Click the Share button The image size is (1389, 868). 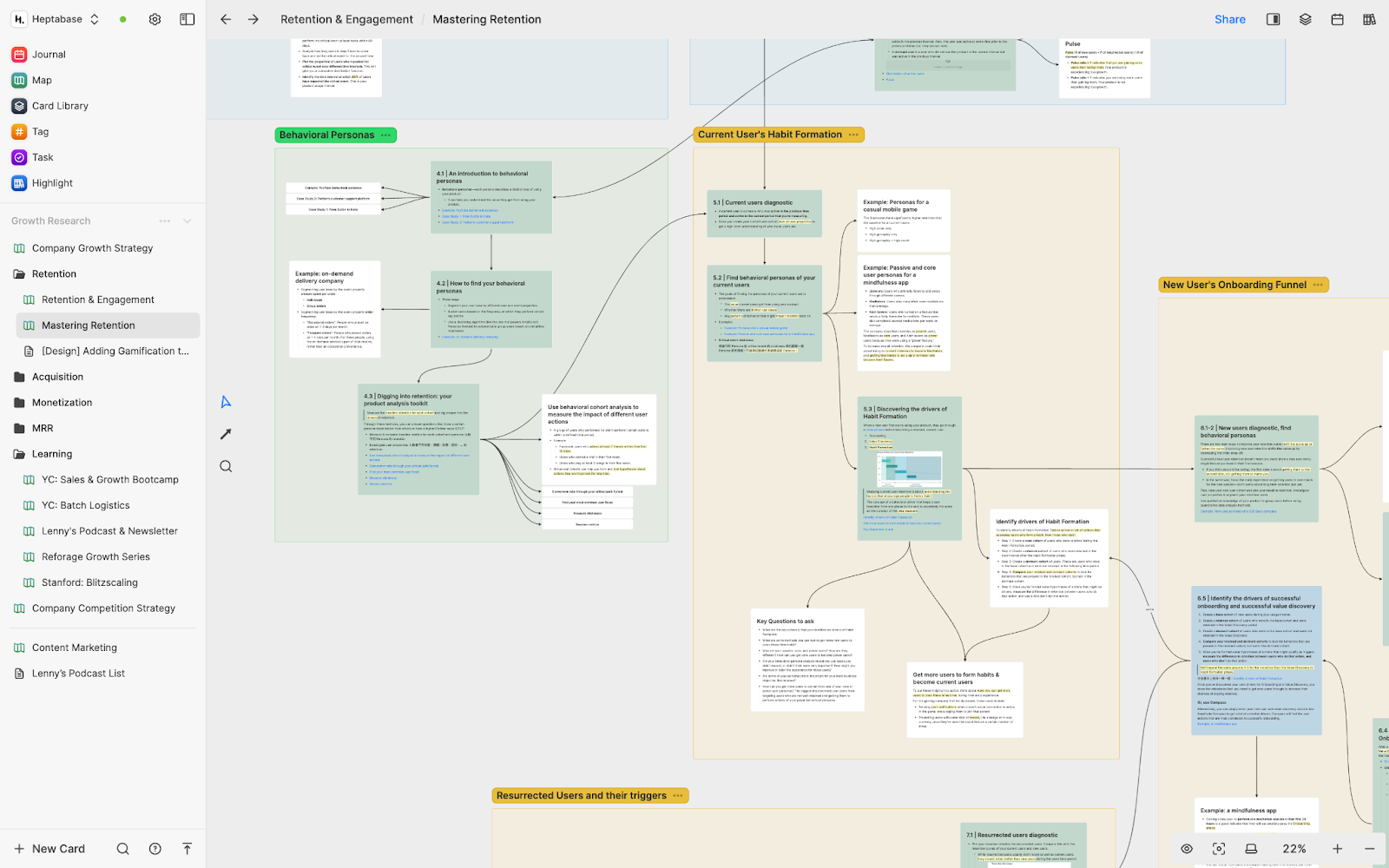(x=1229, y=19)
